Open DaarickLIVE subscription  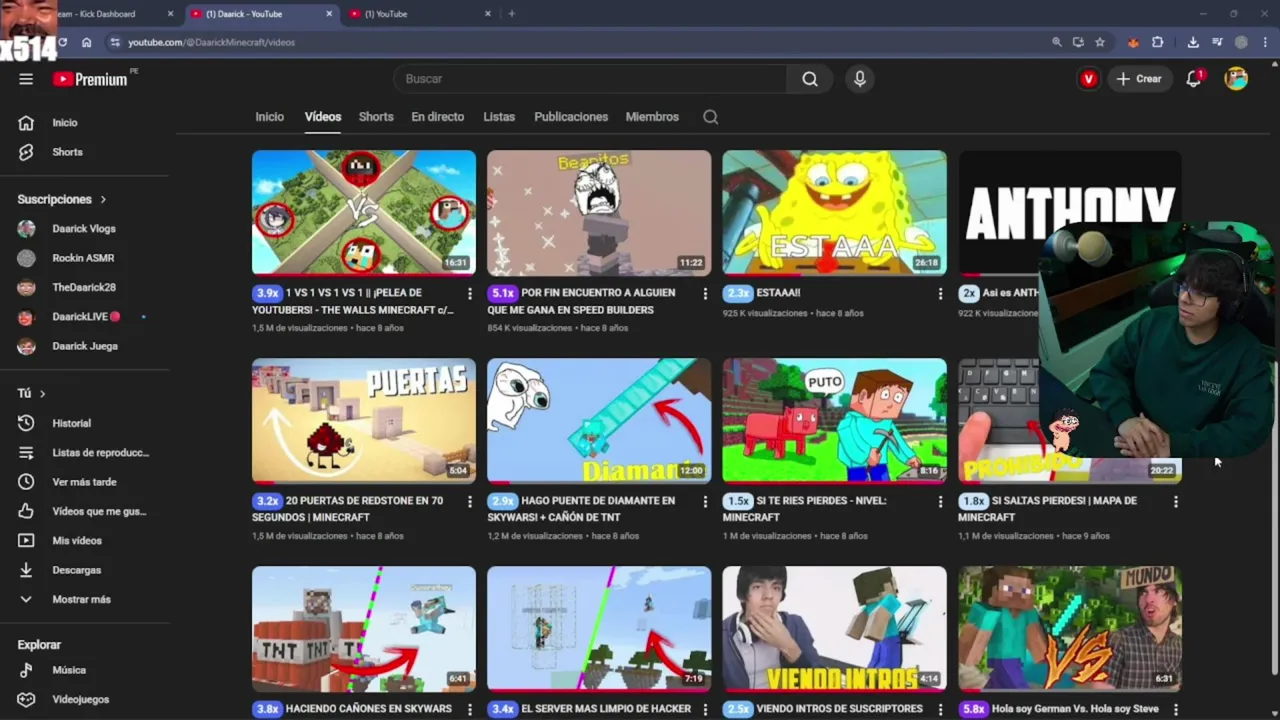[85, 317]
